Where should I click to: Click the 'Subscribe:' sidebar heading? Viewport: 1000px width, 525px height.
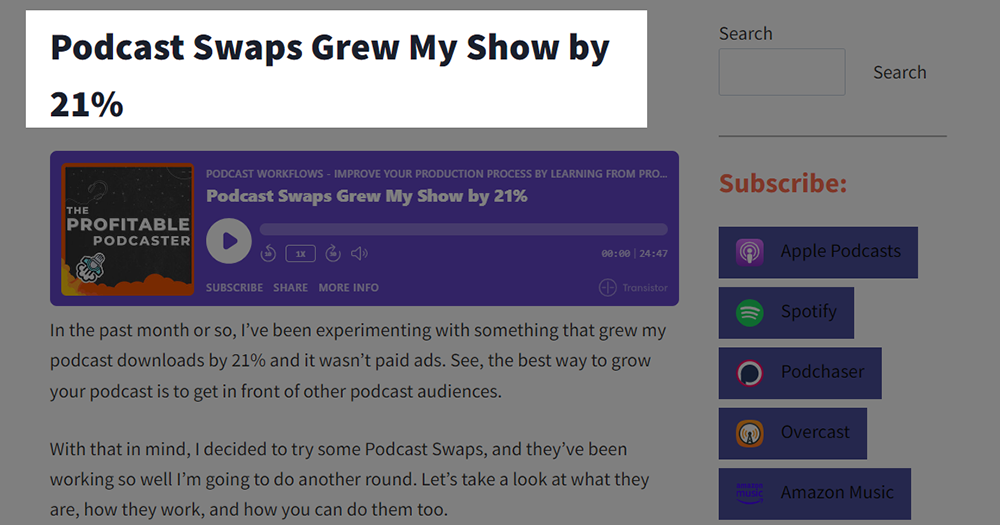(783, 184)
